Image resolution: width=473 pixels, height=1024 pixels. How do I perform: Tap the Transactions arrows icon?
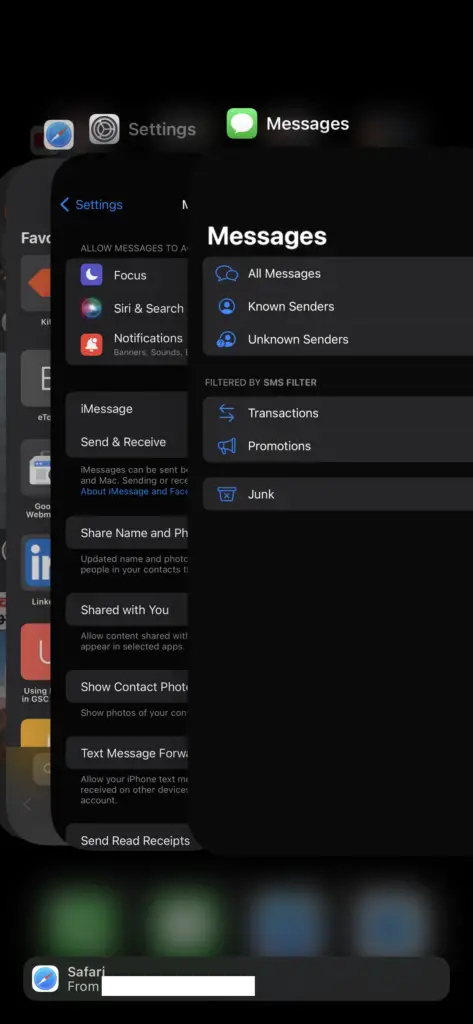tap(227, 413)
